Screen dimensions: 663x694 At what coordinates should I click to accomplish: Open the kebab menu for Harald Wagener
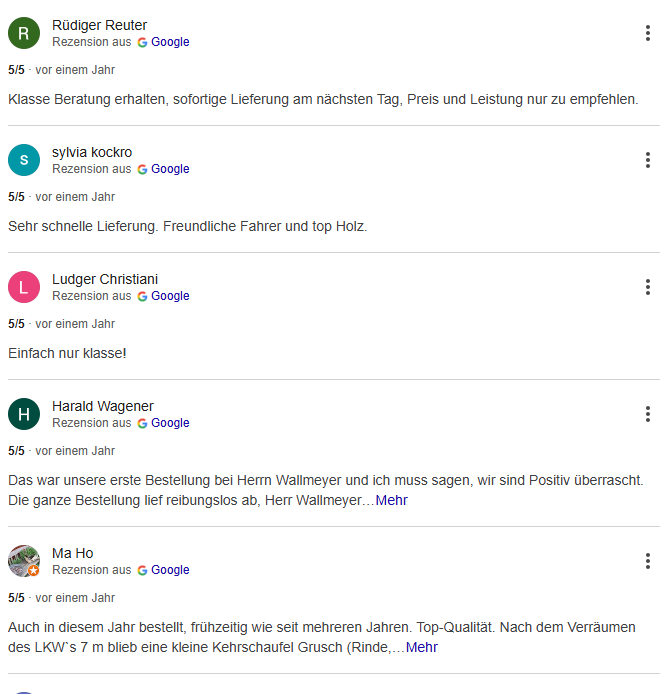click(648, 414)
